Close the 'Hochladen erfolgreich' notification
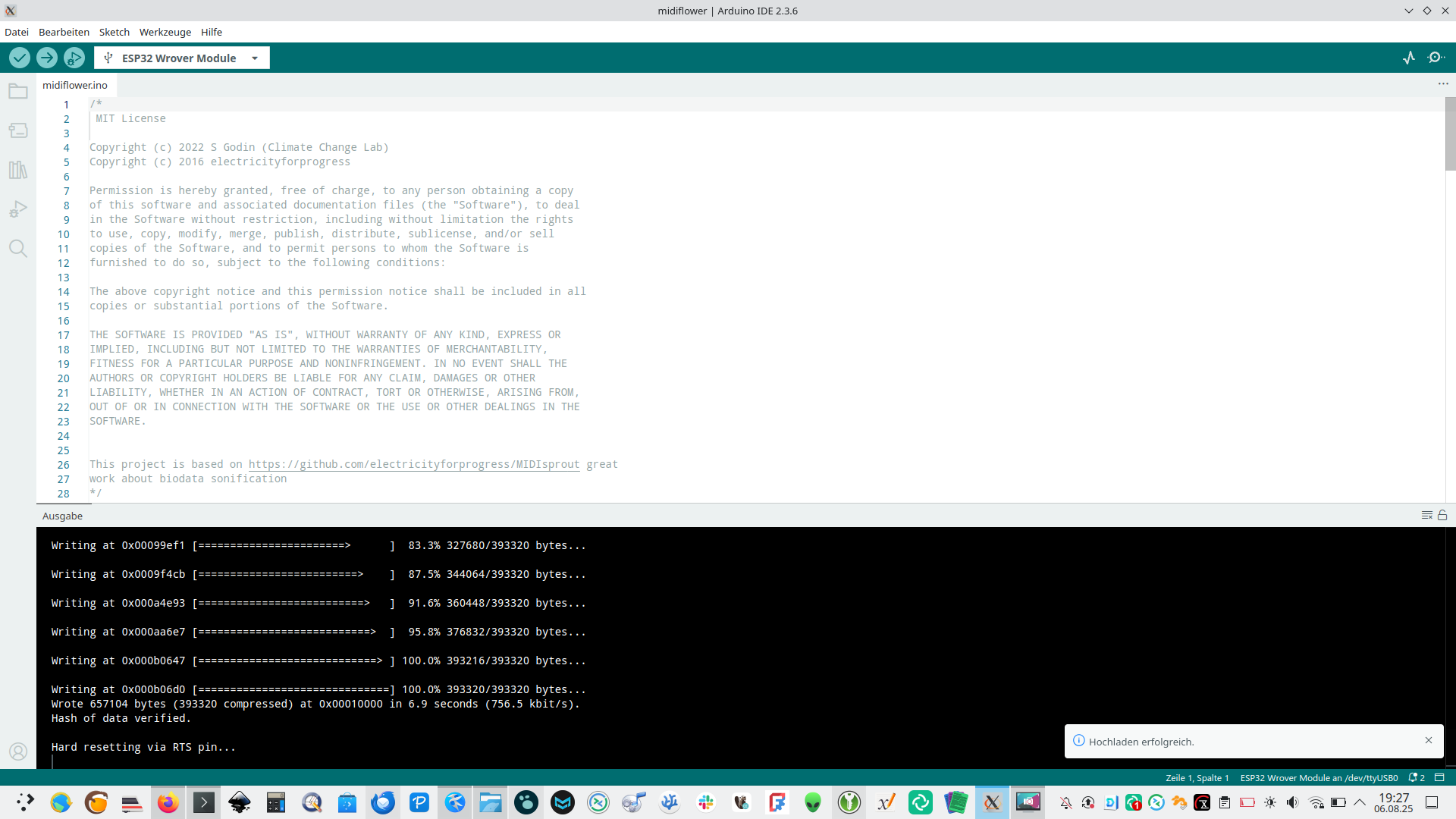The height and width of the screenshot is (819, 1456). 1429,740
